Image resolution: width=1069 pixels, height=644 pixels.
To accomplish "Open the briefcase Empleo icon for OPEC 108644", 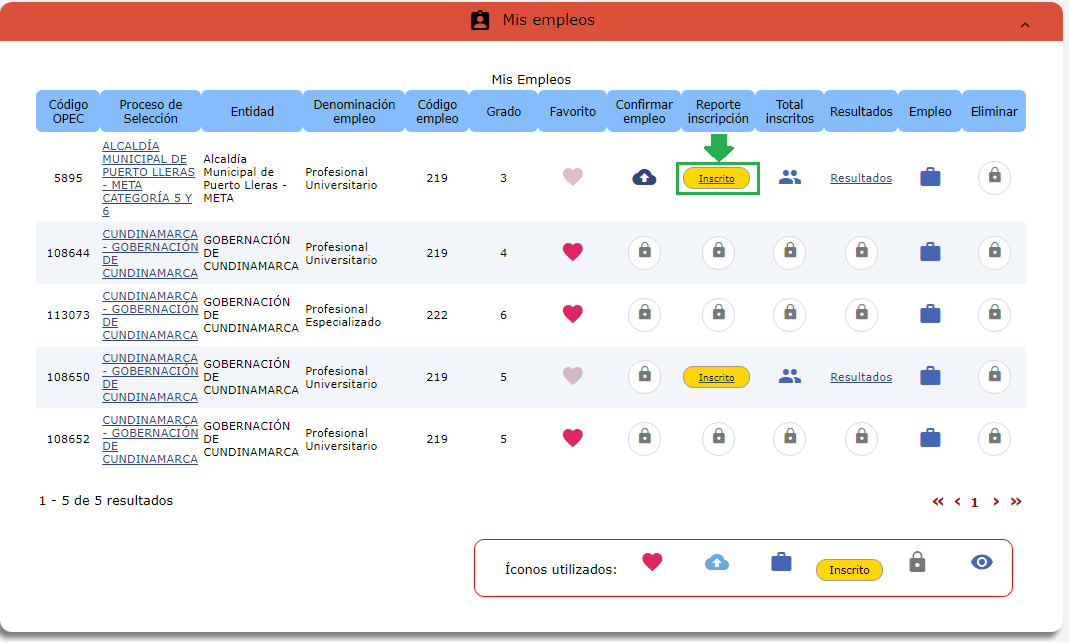I will point(930,253).
